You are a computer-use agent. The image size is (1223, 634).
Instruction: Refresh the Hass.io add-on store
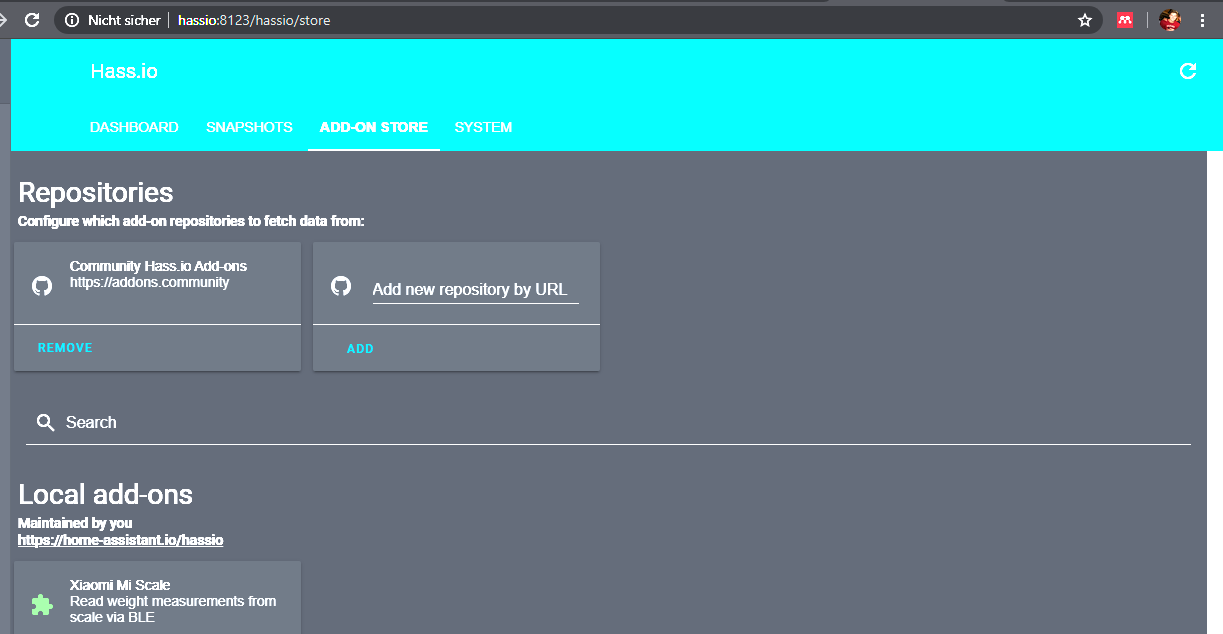coord(1188,71)
